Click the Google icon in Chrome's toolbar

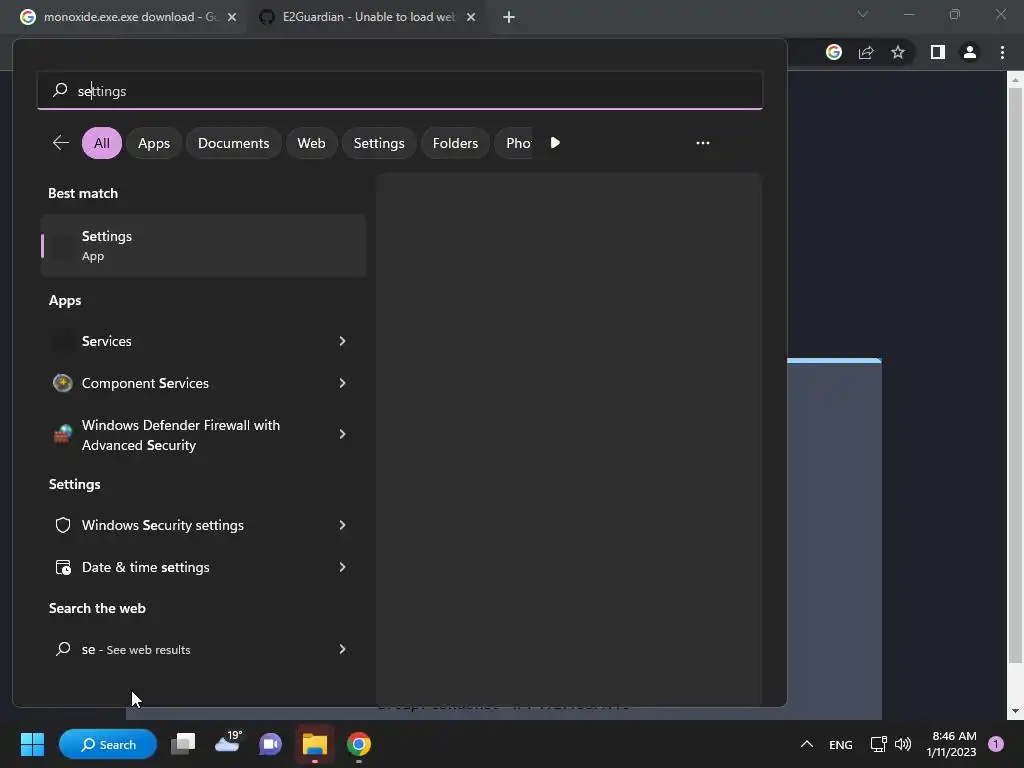point(833,52)
